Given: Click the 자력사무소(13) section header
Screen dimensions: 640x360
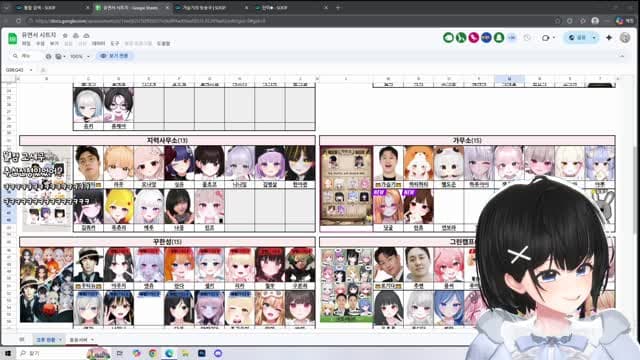Looking at the screenshot, I should (x=167, y=140).
